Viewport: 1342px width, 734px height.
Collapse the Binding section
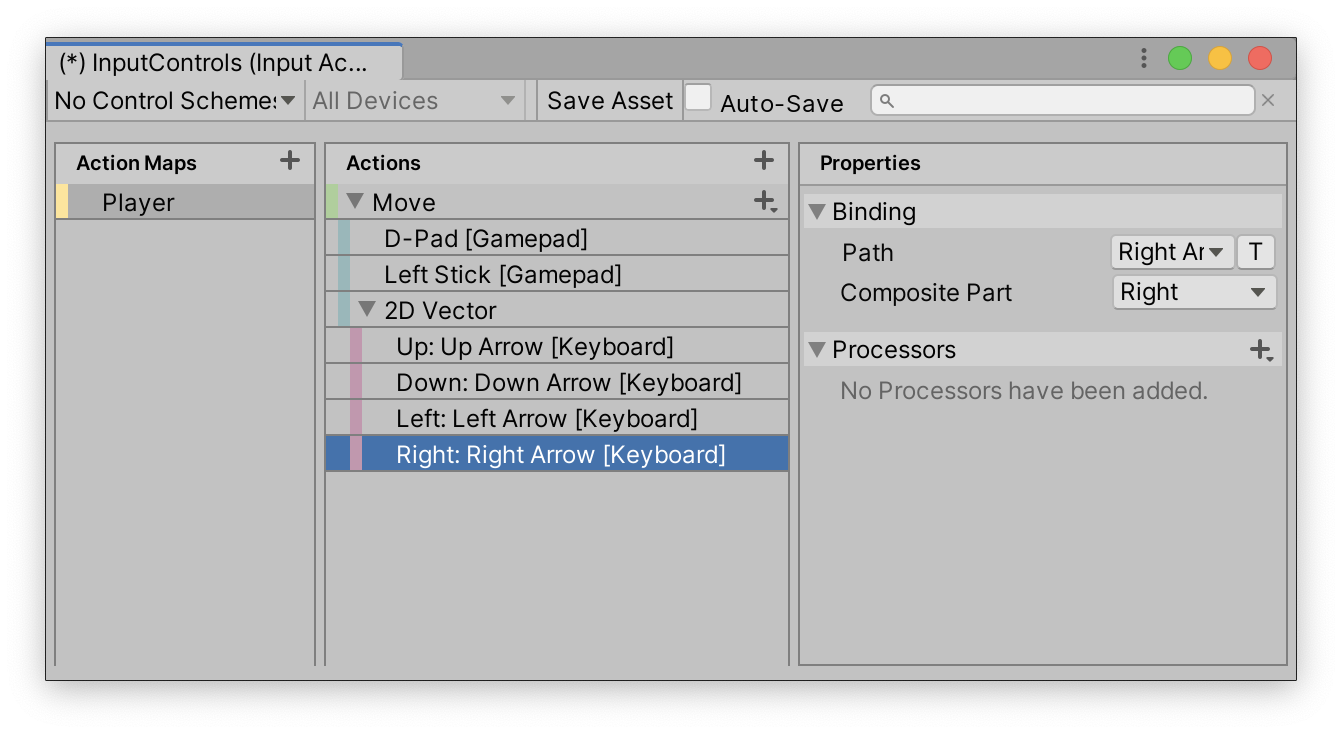[817, 212]
